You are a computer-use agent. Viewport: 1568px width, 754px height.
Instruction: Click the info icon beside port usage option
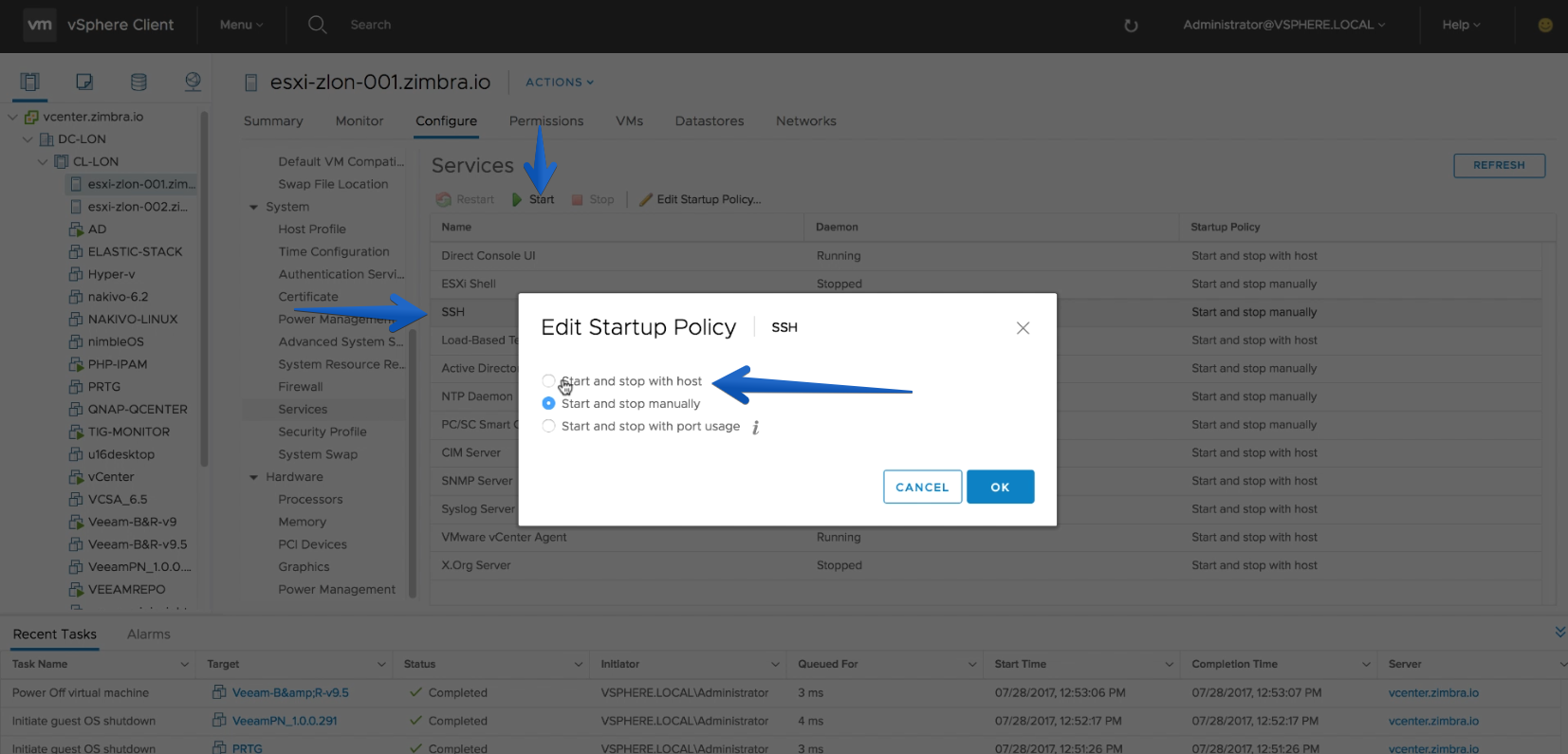coord(756,428)
